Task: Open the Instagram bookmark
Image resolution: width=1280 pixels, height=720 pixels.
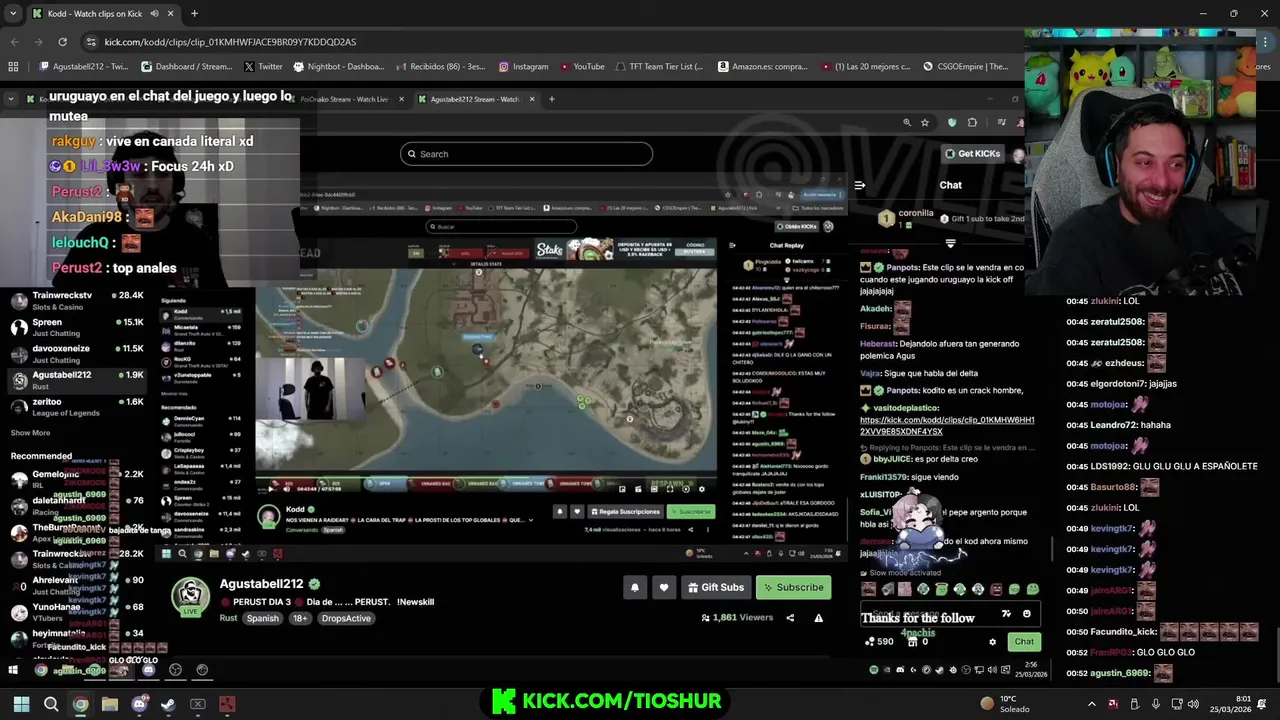Action: 523,67
